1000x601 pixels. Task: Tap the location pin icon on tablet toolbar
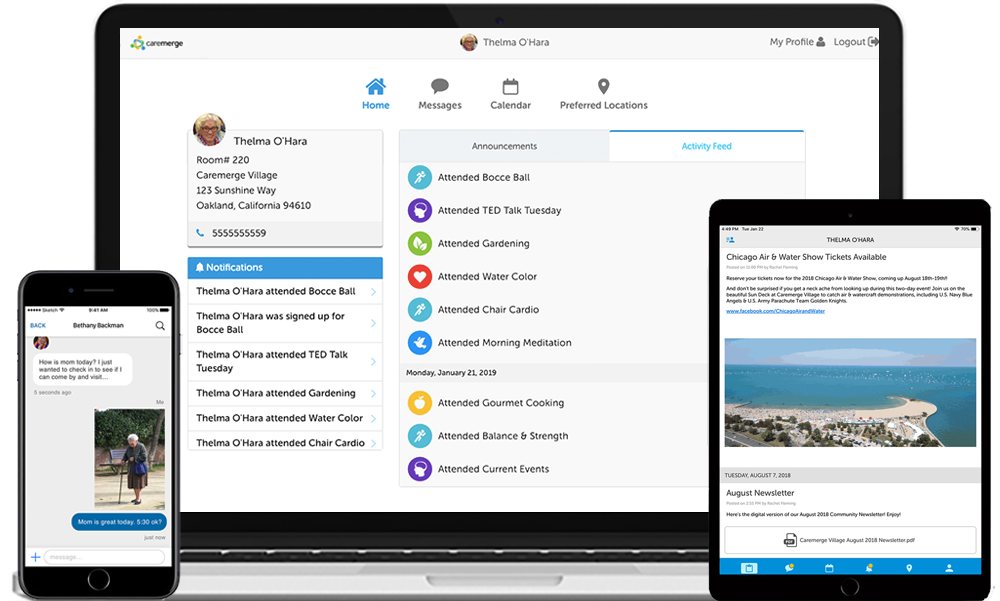coord(909,567)
